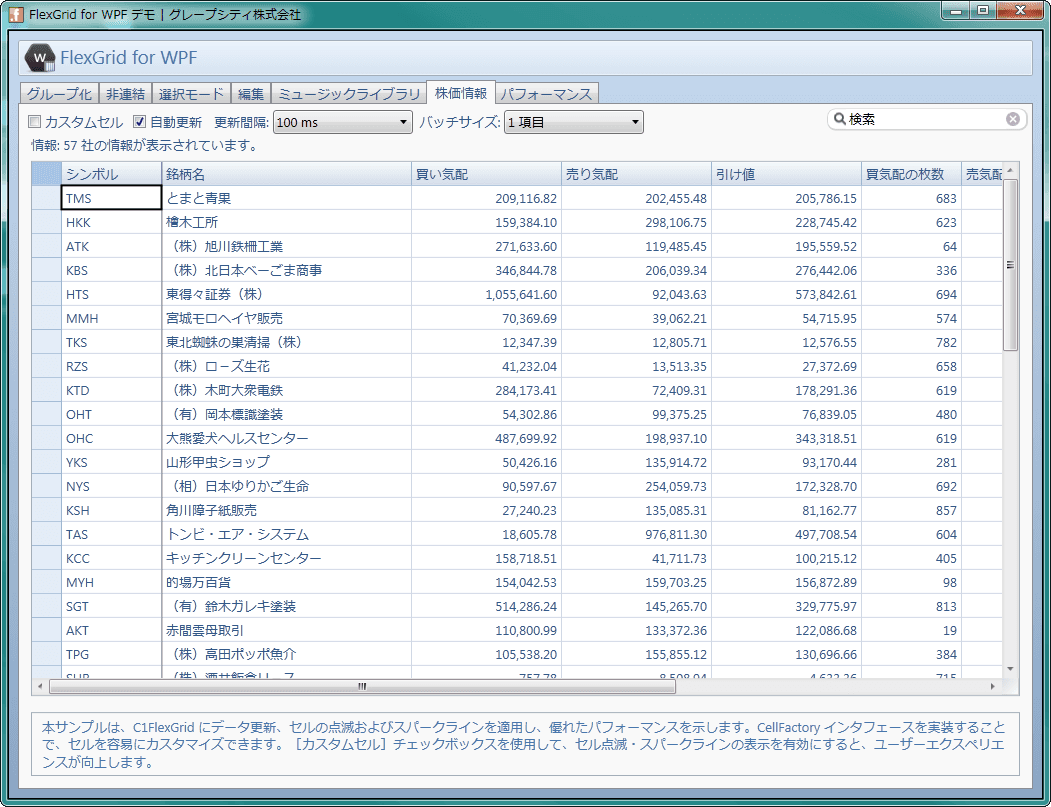This screenshot has height=807, width=1051.
Task: Select the （株）木町大衆電鉄 cell
Action: (x=286, y=391)
